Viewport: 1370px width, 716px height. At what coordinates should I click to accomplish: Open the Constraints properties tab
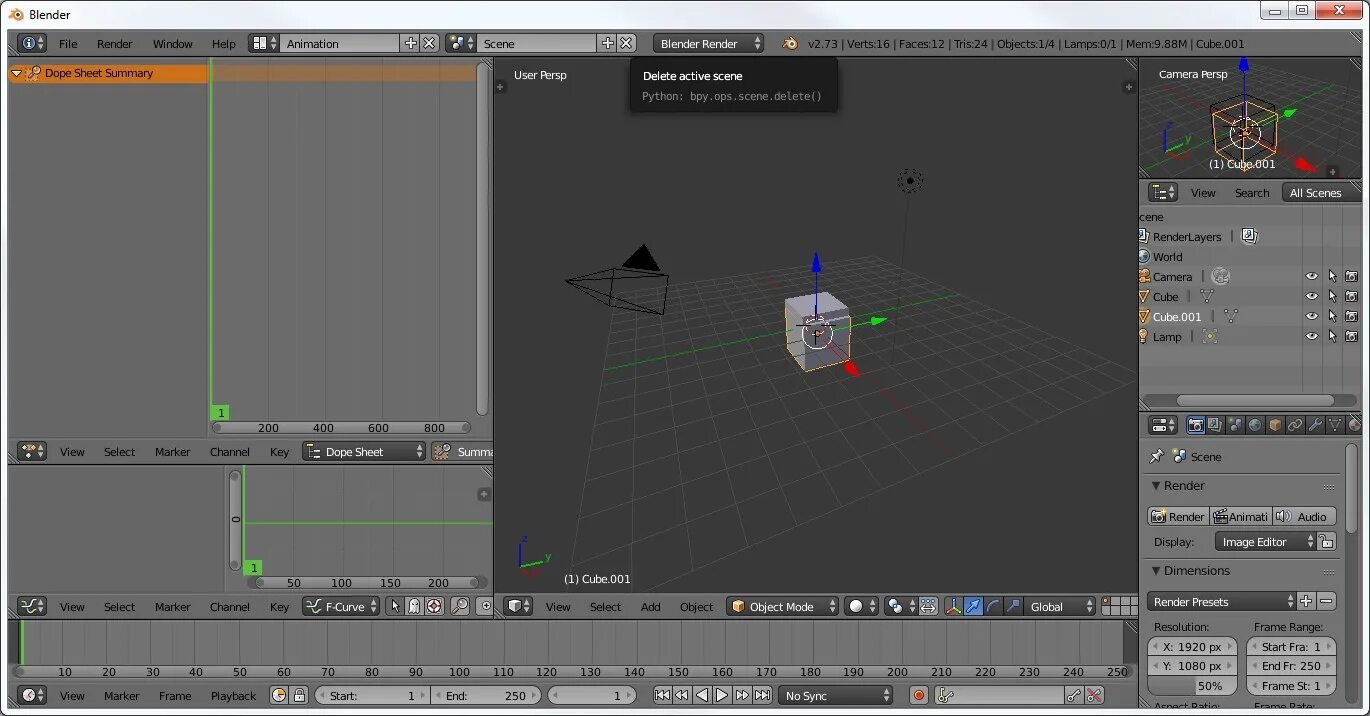[x=1295, y=425]
